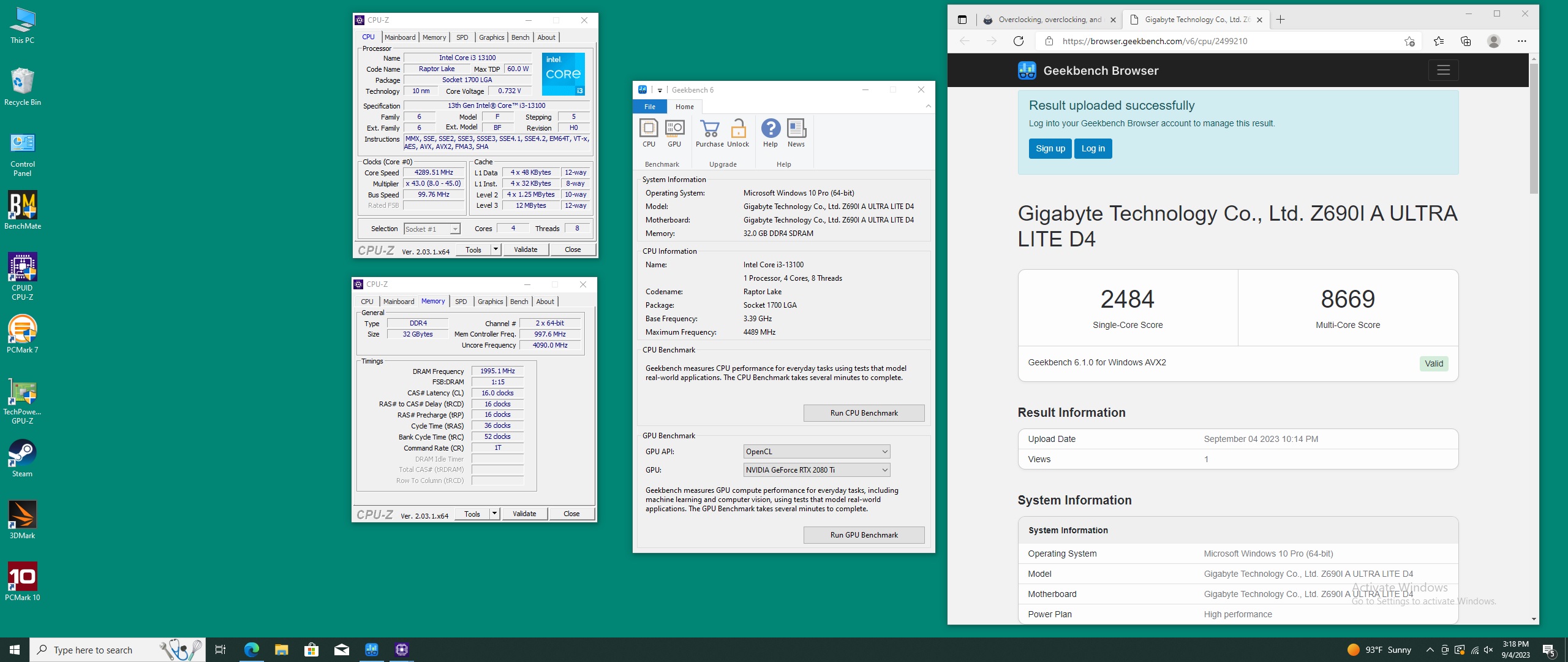1568x662 pixels.
Task: Click browser address bar URL
Action: (x=1155, y=41)
